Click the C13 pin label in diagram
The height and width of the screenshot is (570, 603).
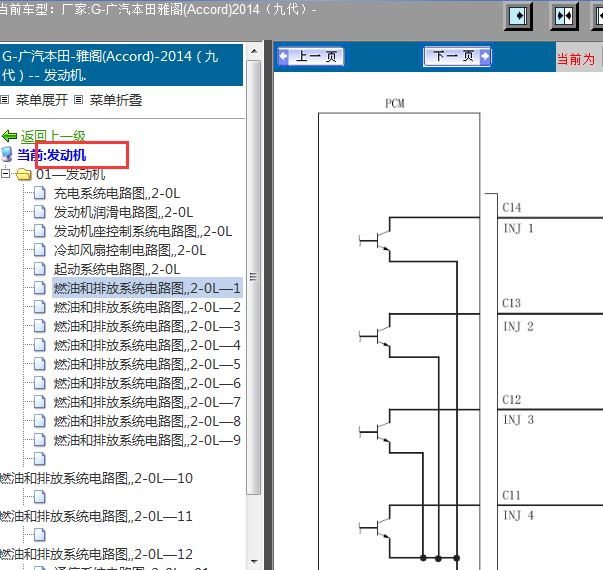point(512,303)
